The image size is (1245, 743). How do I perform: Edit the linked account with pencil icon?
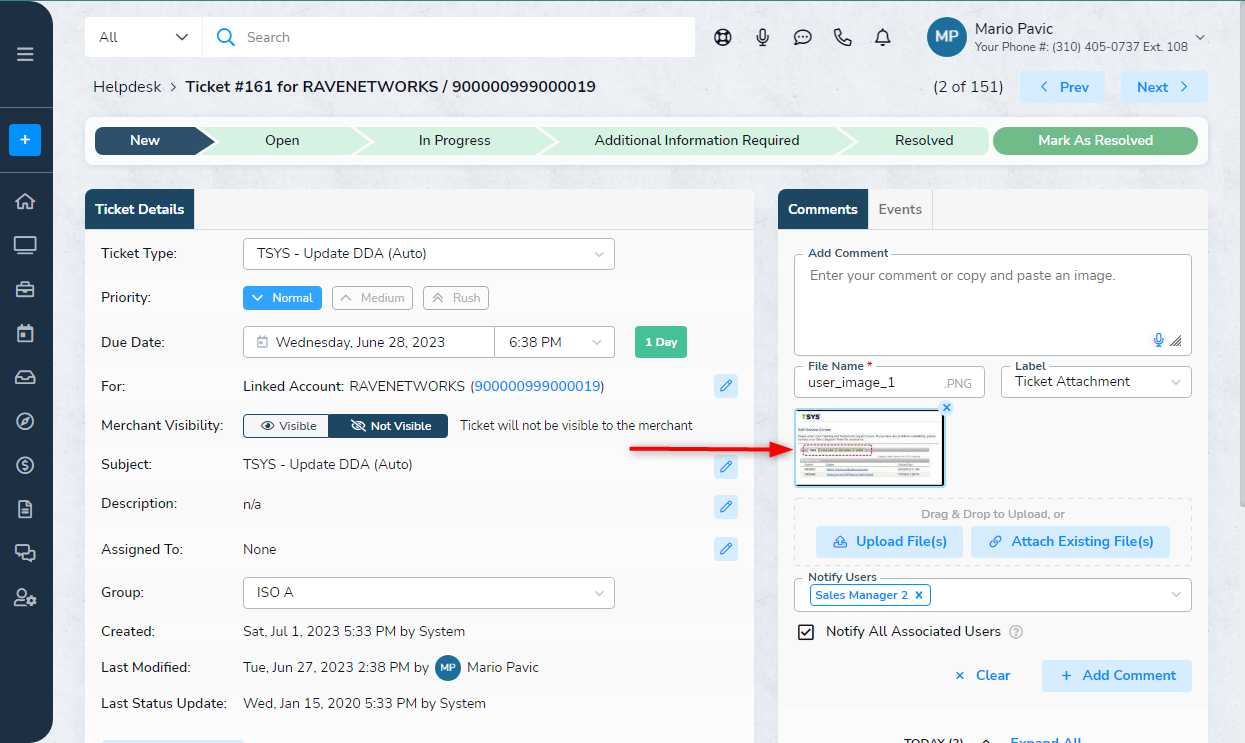[x=726, y=385]
